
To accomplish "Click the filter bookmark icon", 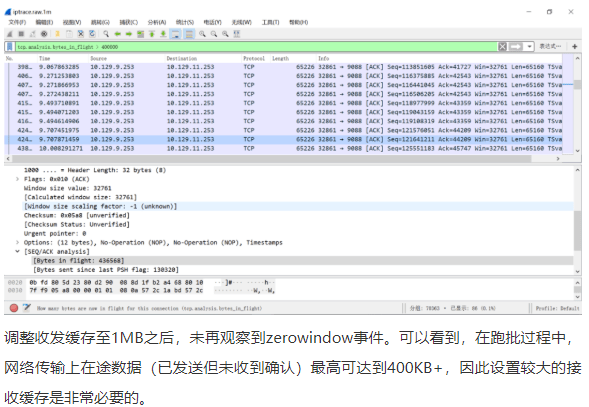I will coord(10,47).
